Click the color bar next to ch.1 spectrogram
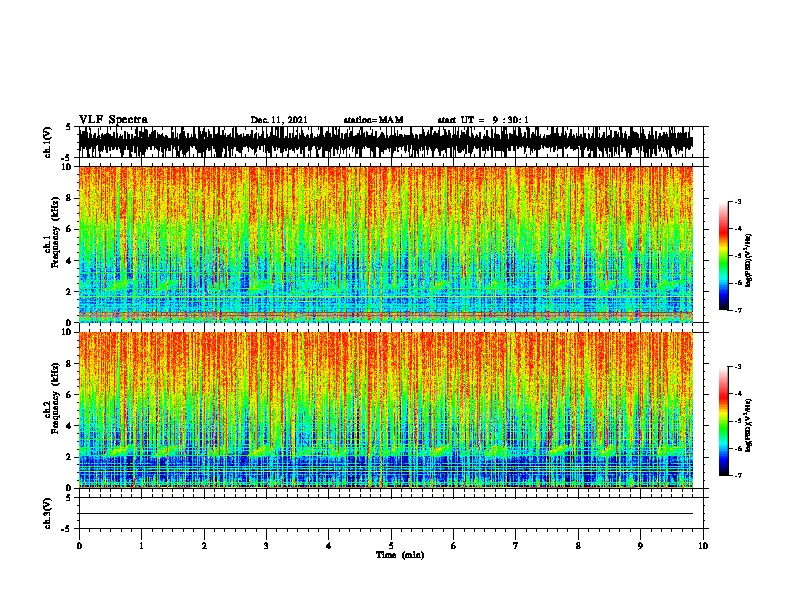Image resolution: width=792 pixels, height=612 pixels. coord(724,256)
